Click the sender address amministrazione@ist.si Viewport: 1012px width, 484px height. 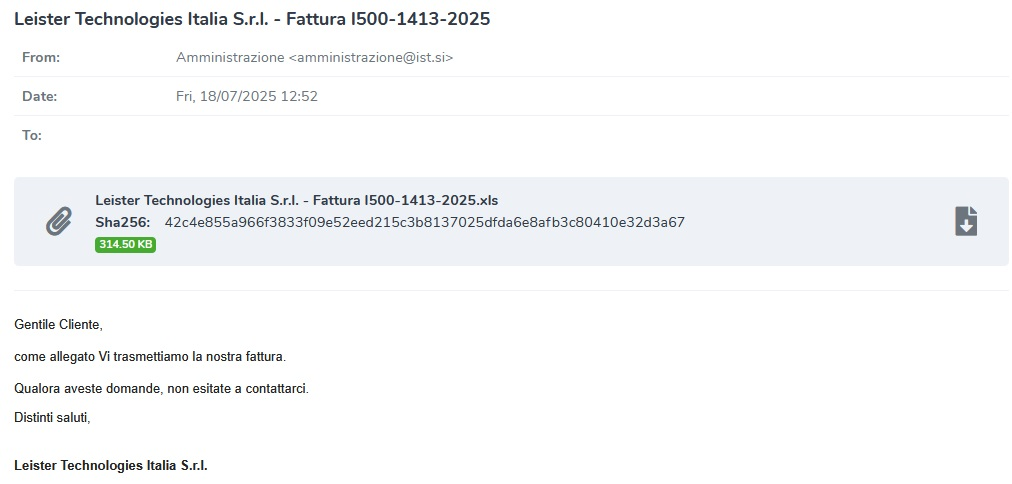(370, 57)
